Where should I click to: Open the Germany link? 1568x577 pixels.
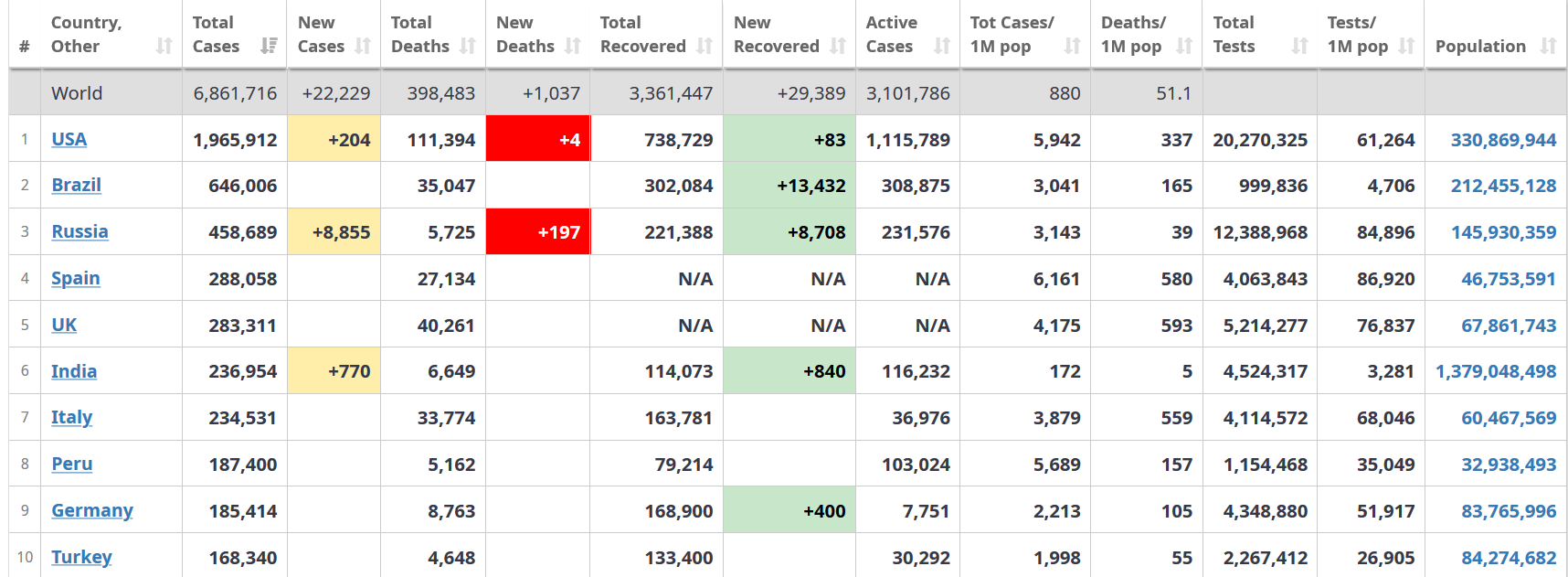[x=92, y=510]
